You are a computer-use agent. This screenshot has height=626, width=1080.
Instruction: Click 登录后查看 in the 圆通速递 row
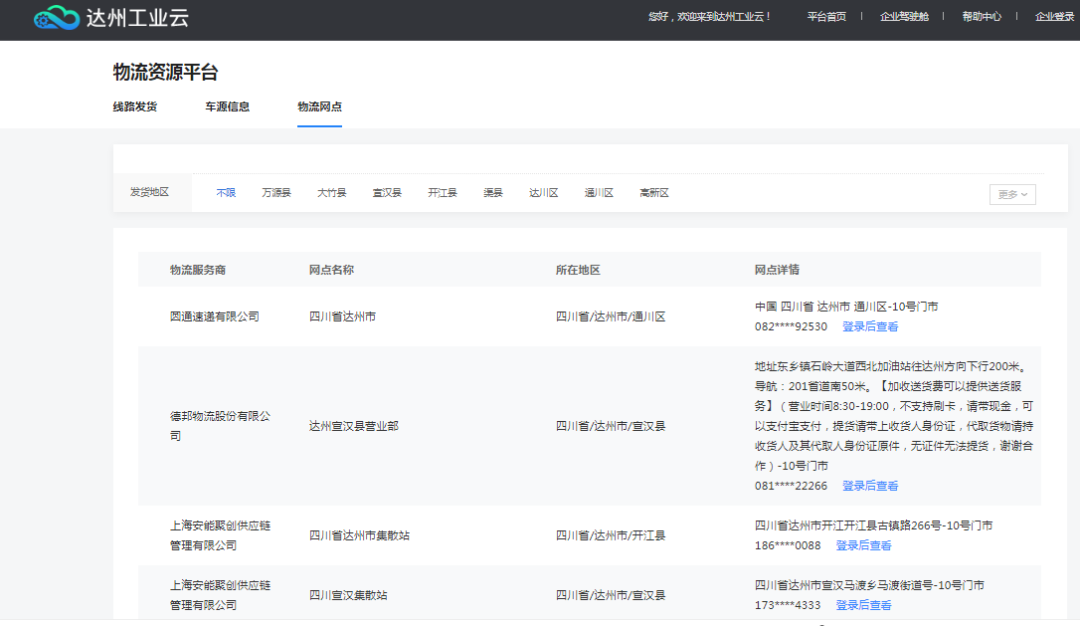click(870, 327)
